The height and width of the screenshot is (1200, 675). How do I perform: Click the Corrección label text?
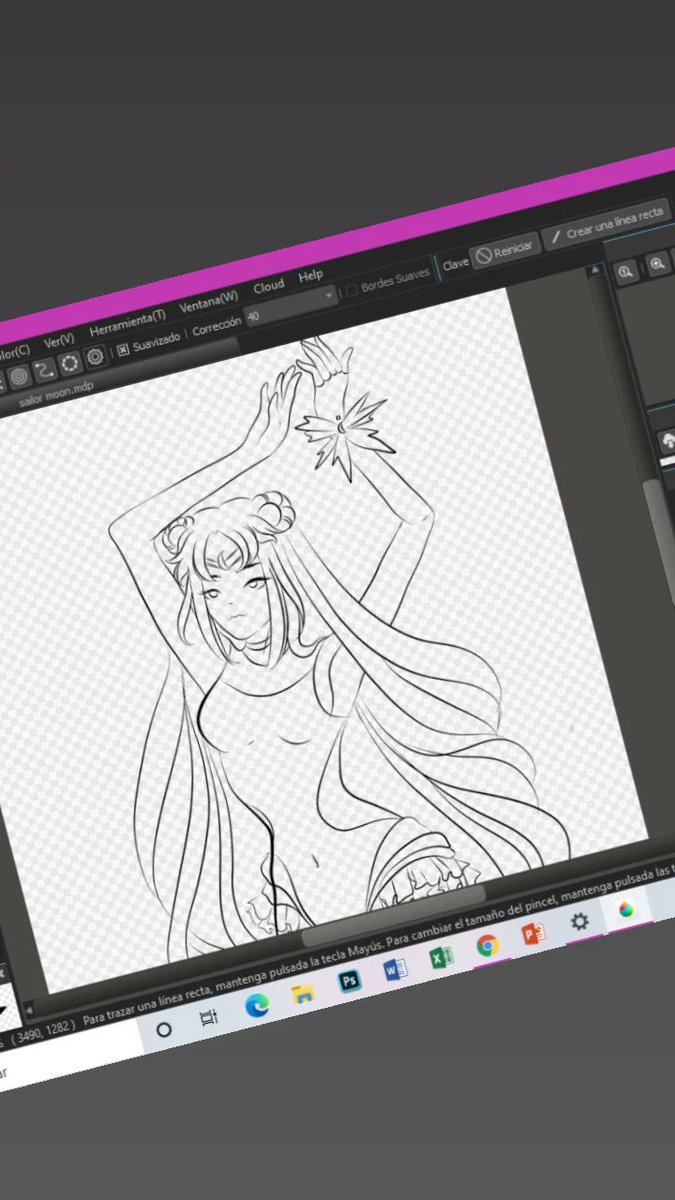coord(216,326)
